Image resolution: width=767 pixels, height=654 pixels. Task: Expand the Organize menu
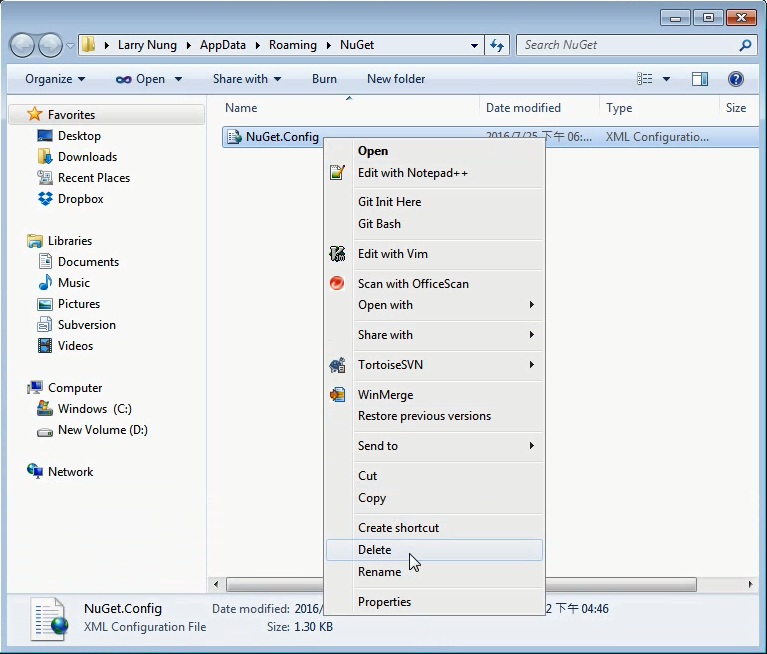[x=55, y=79]
